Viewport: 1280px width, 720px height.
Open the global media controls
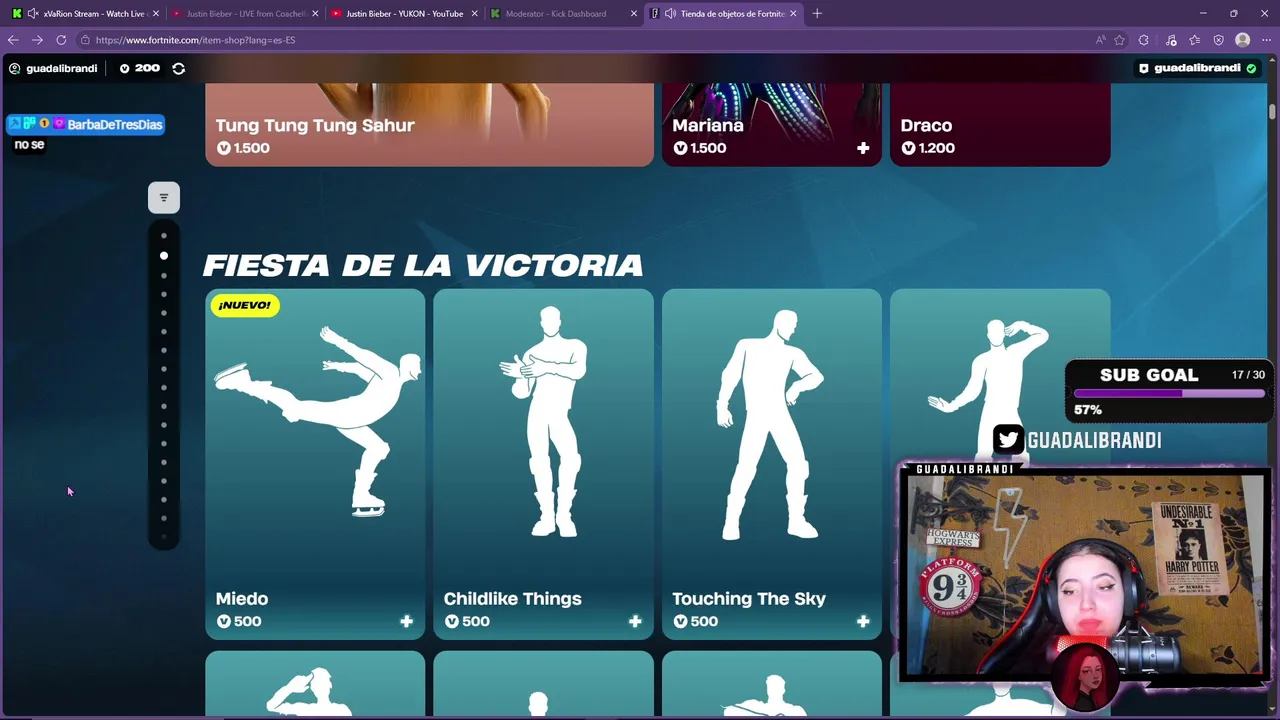pos(1171,40)
